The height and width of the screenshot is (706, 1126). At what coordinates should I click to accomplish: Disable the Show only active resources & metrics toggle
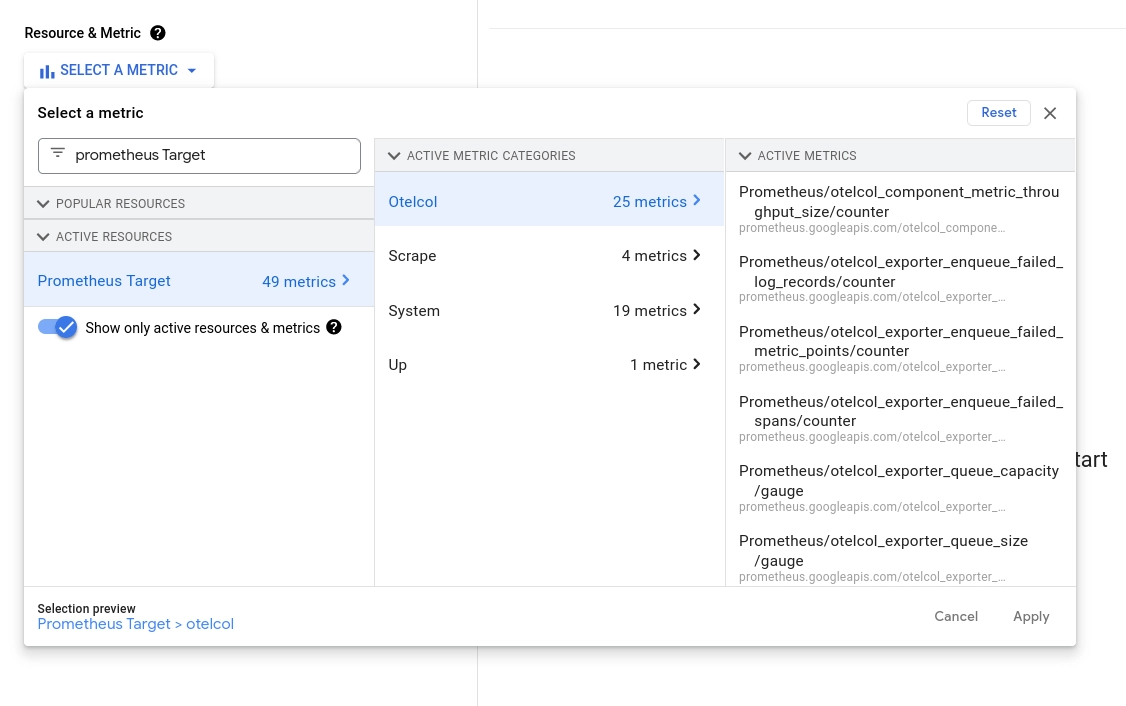(x=57, y=327)
